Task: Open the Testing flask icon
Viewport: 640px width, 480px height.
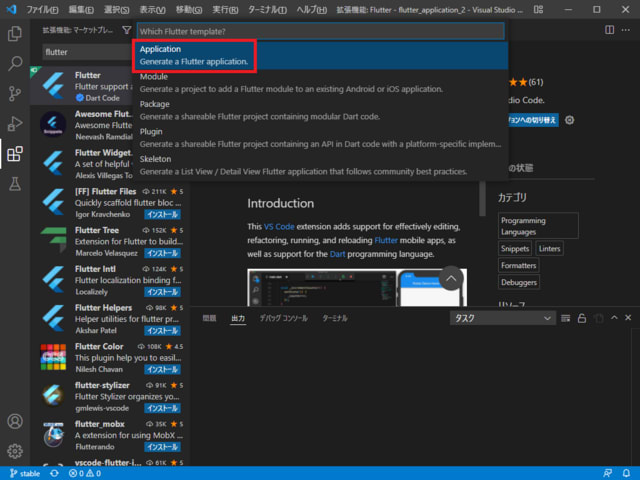Action: 15,184
